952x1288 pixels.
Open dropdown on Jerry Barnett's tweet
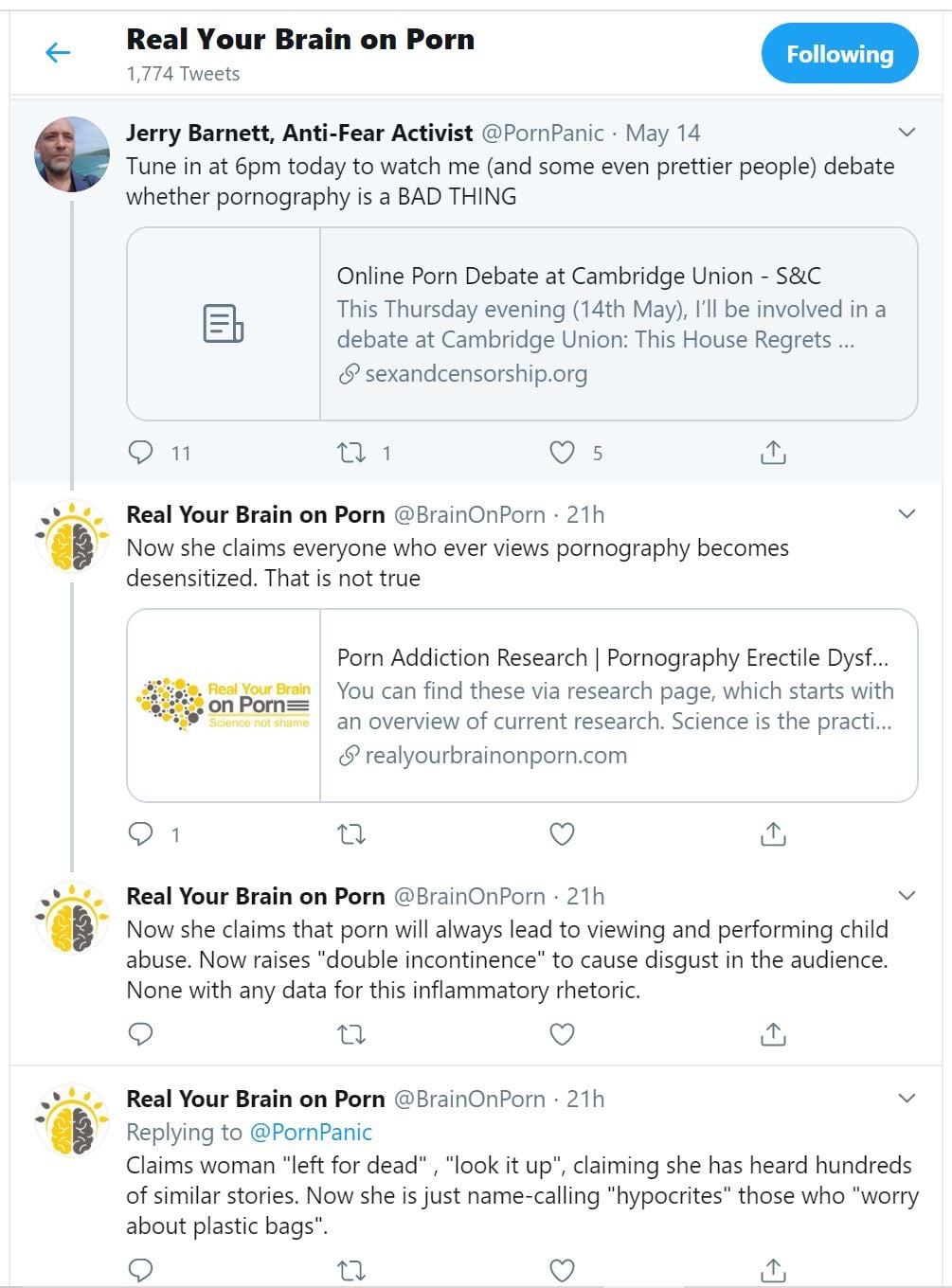click(x=907, y=133)
